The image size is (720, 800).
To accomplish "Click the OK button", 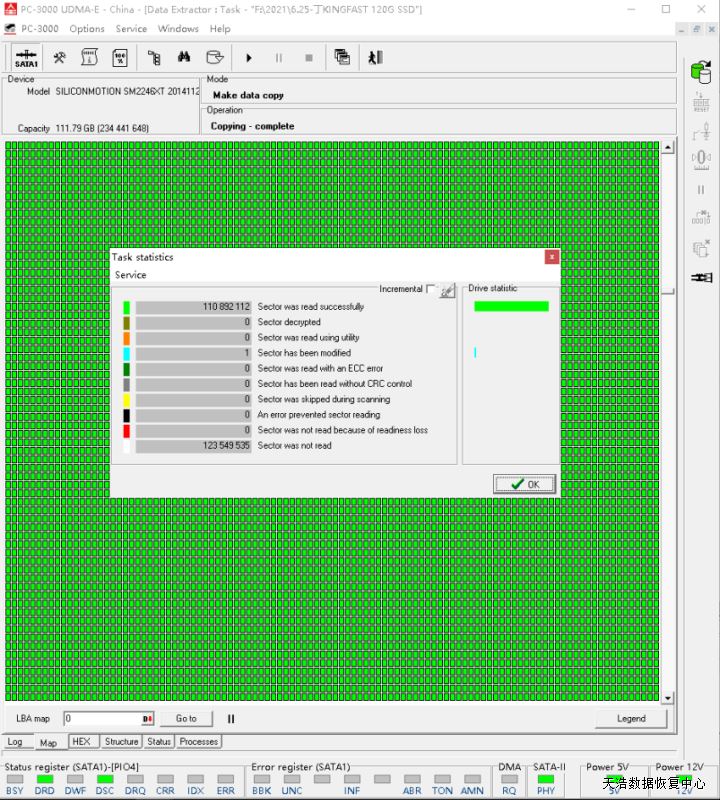I will [524, 484].
